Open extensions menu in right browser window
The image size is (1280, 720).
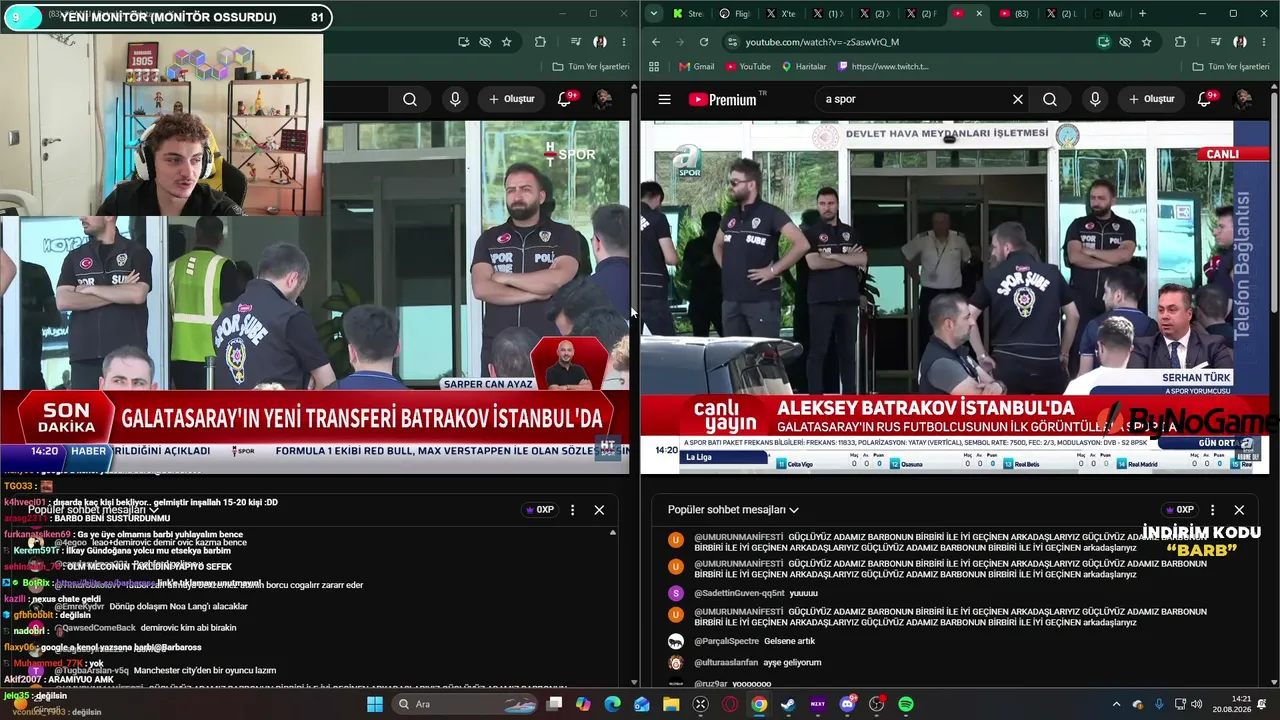(x=1180, y=42)
